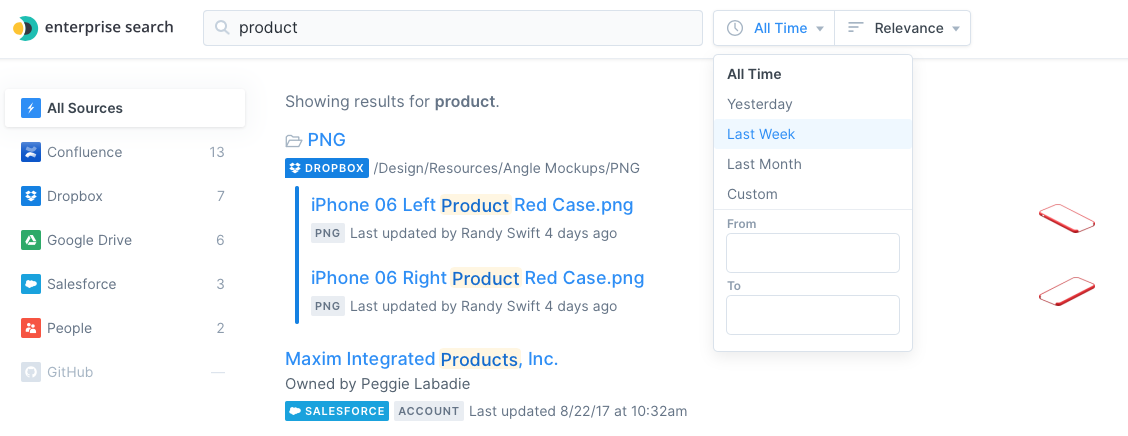Select Last Week from the time menu
The height and width of the screenshot is (436, 1128).
(761, 134)
